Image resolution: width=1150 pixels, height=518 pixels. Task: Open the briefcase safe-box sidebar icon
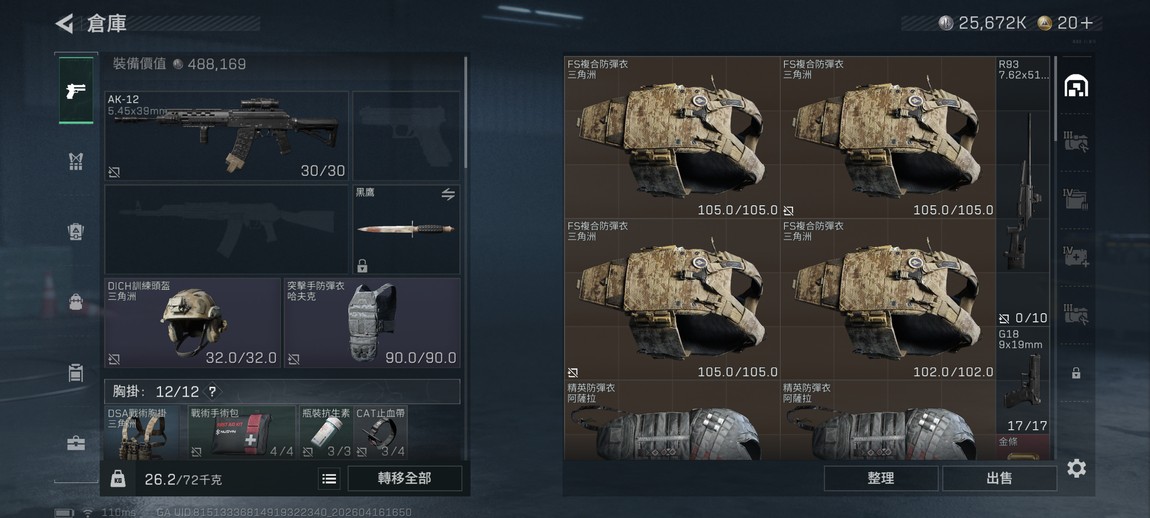(x=76, y=443)
